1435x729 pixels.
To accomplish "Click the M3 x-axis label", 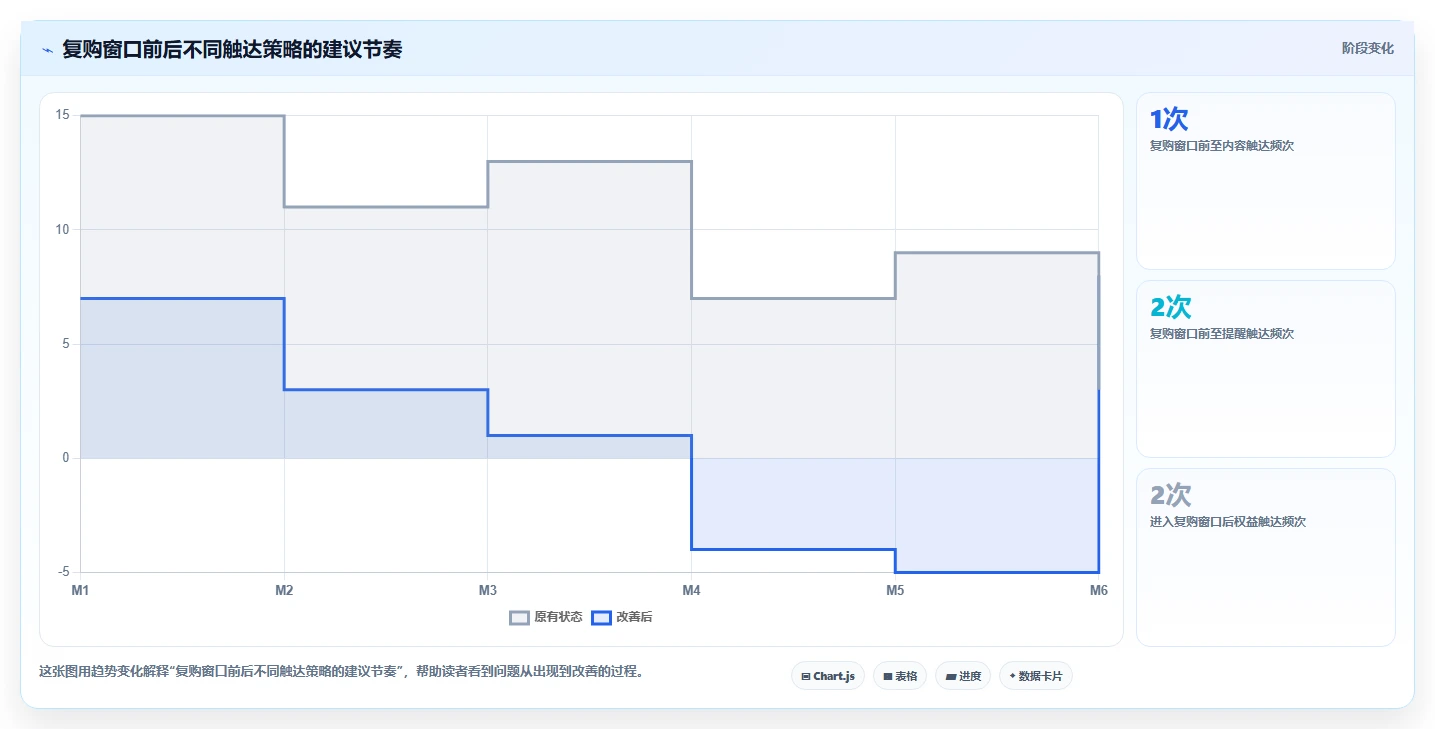I will (x=488, y=590).
